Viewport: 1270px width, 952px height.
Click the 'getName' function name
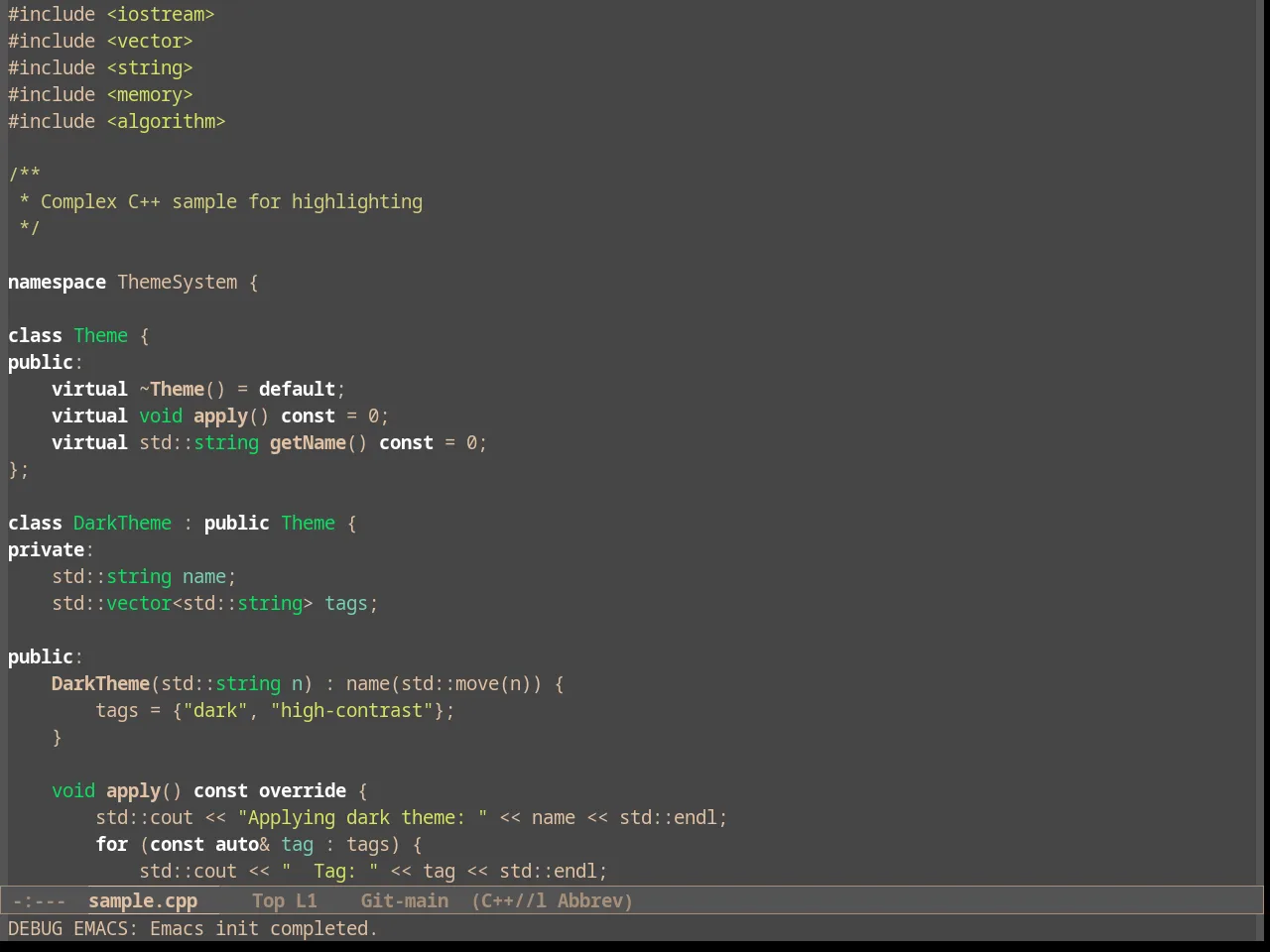308,442
